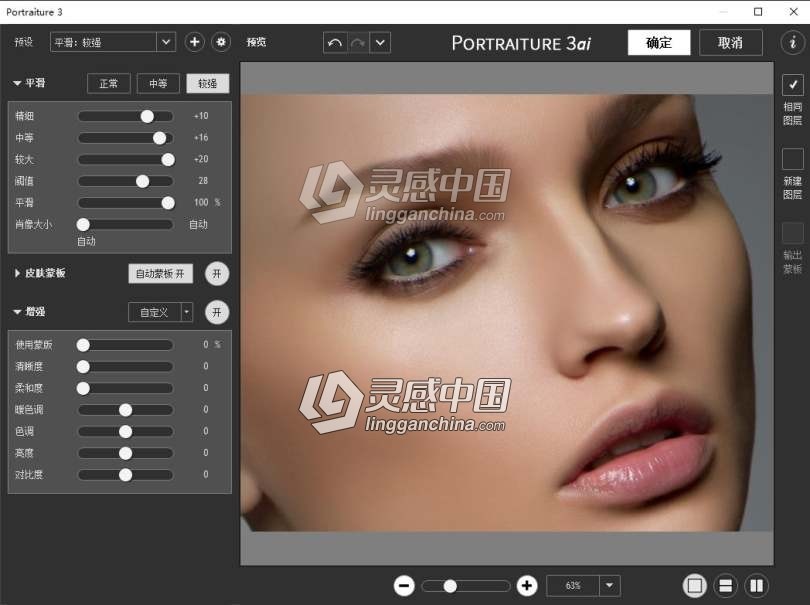Adjust the 阈值 slider handle
Screen dimensions: 810x605
[x=143, y=181]
